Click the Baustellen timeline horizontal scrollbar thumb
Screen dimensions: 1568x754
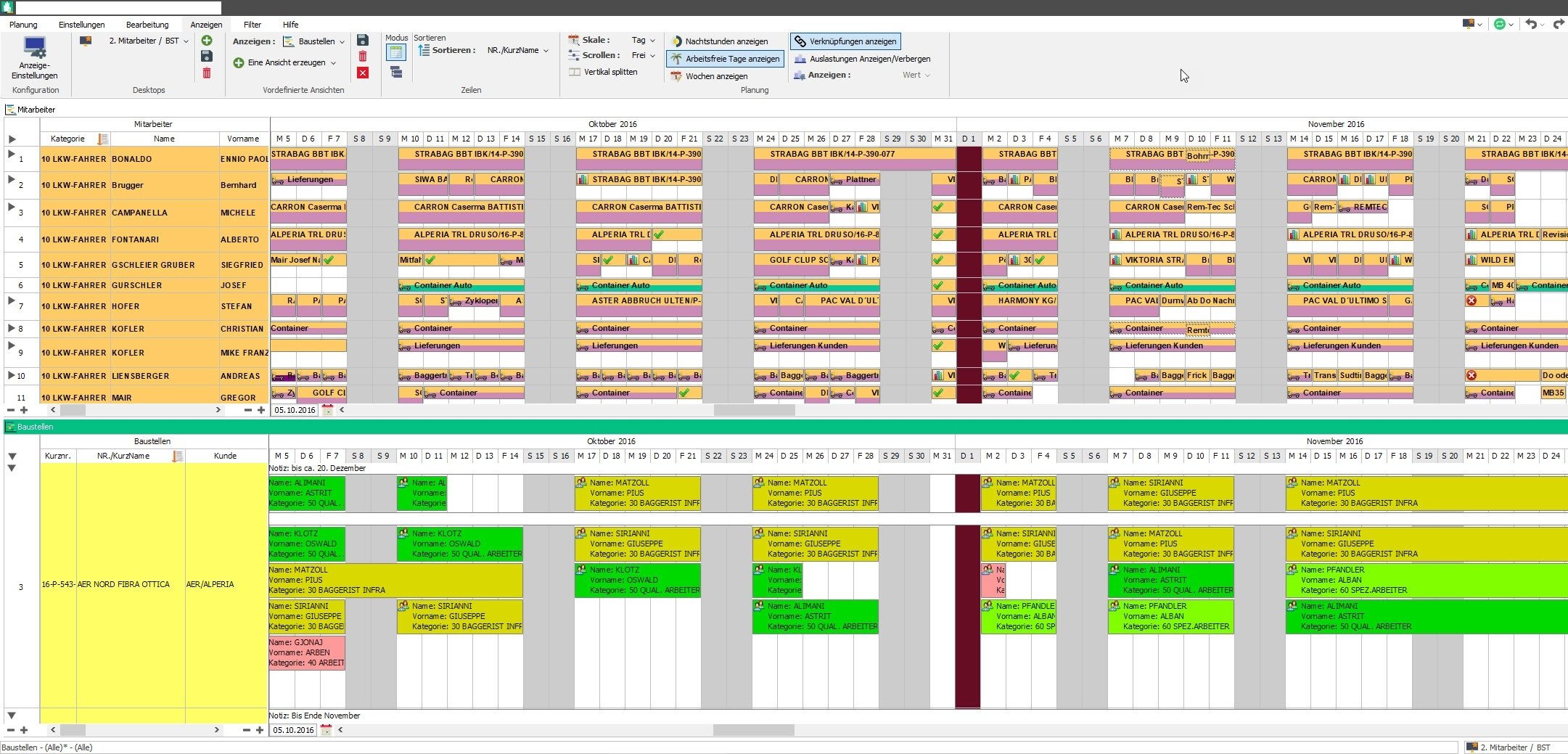(753, 730)
